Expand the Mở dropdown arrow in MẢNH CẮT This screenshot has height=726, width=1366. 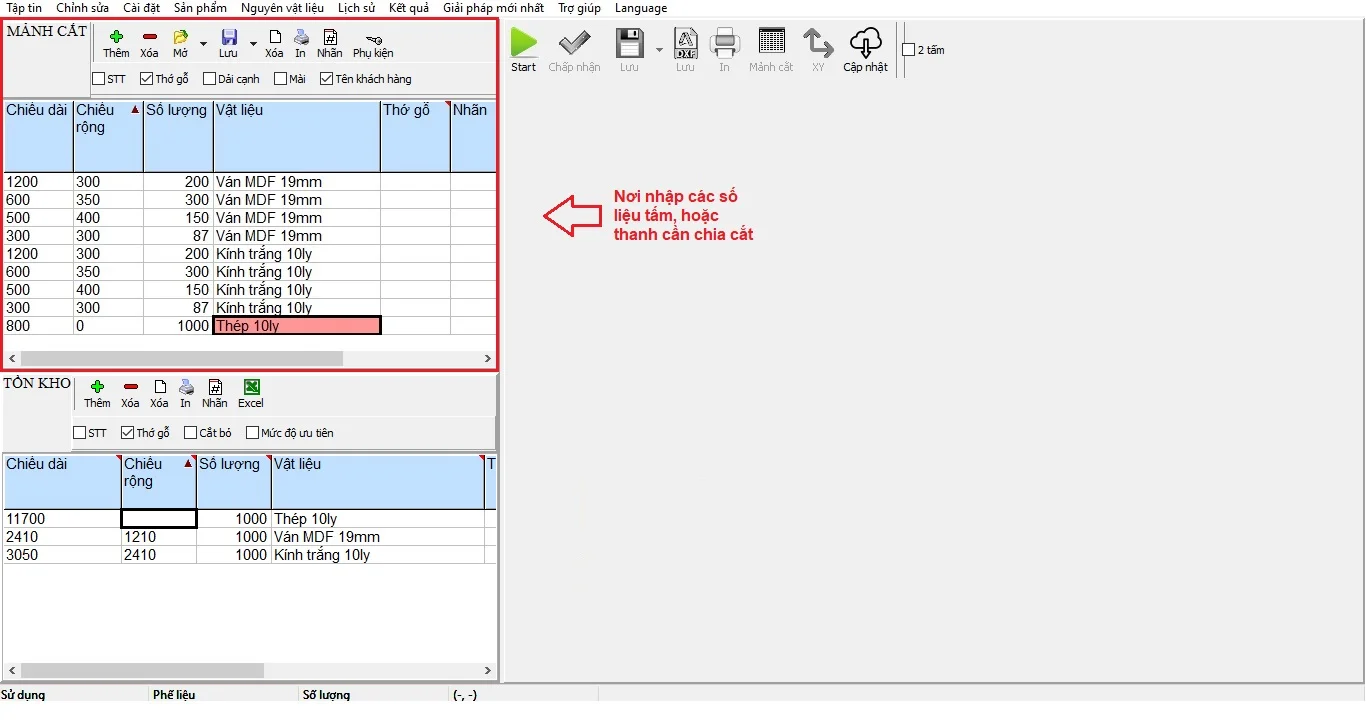coord(203,44)
